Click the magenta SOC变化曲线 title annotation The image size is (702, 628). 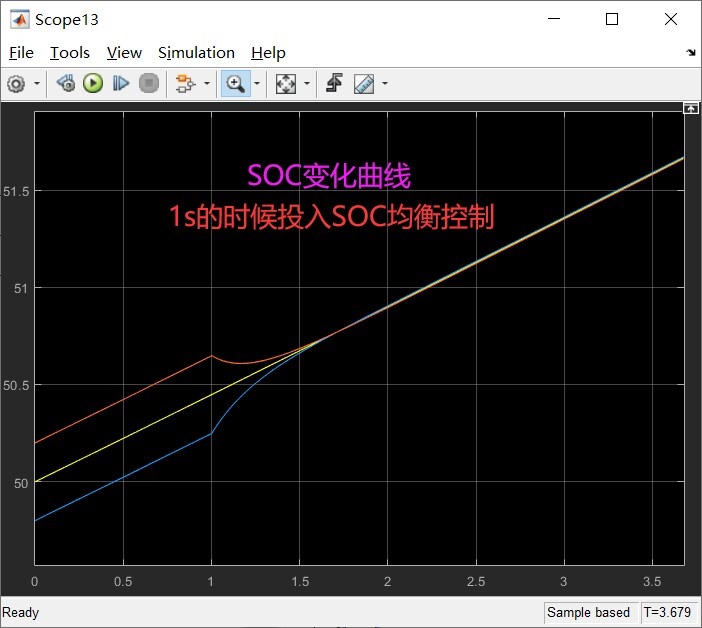click(x=329, y=175)
